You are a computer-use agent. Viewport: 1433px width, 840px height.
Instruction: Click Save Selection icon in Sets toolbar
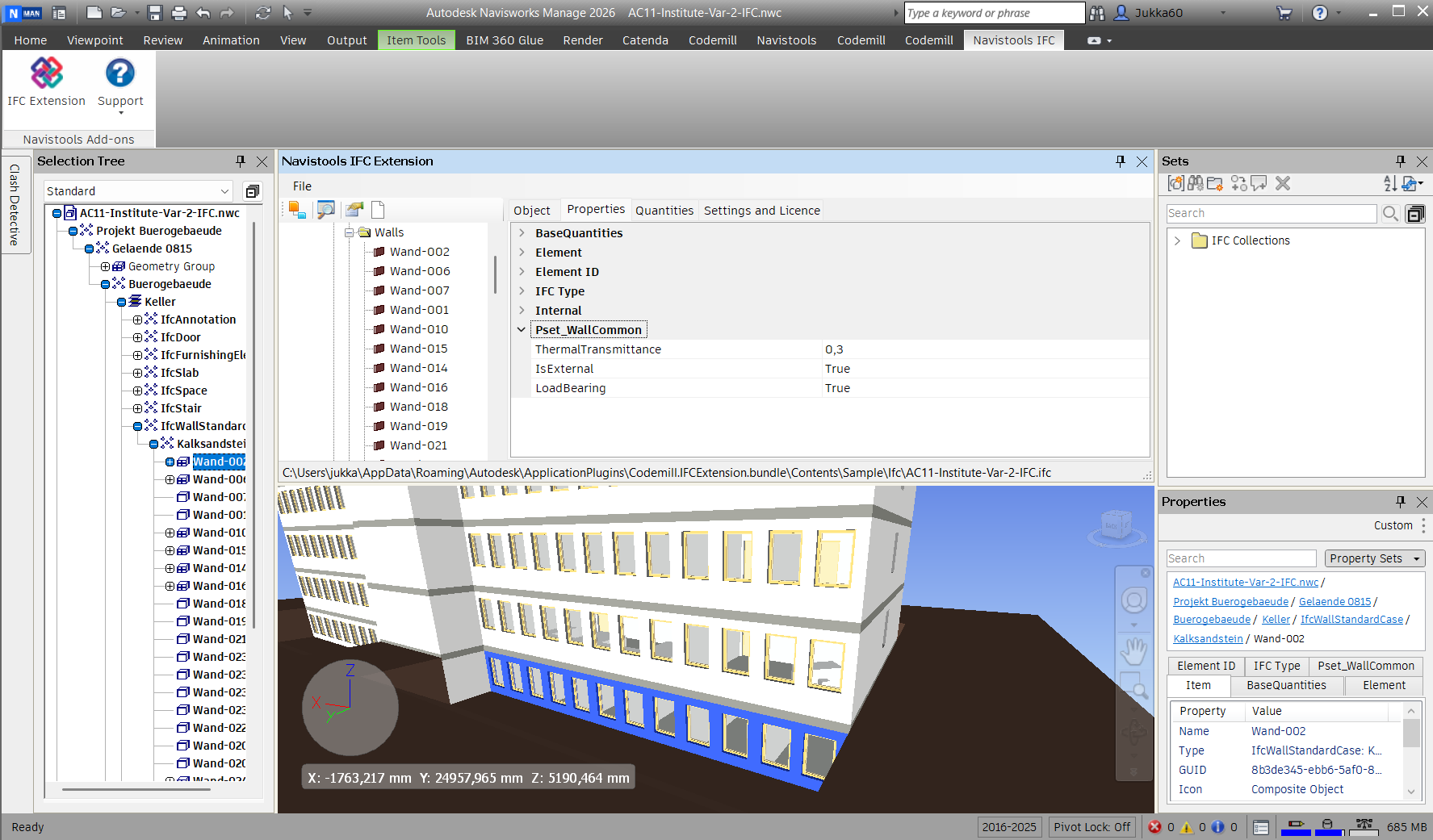[x=1175, y=184]
